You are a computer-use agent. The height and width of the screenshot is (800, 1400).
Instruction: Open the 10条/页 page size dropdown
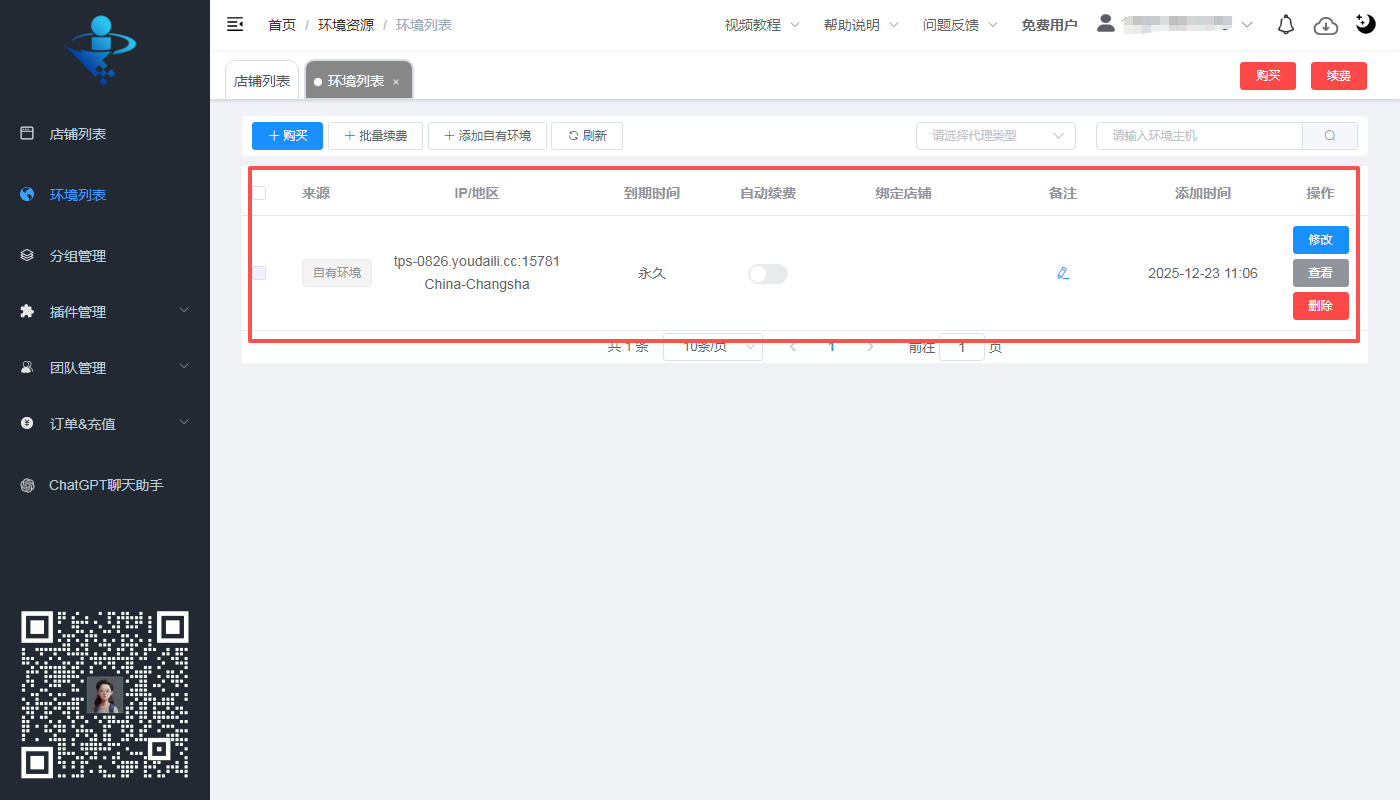point(712,346)
